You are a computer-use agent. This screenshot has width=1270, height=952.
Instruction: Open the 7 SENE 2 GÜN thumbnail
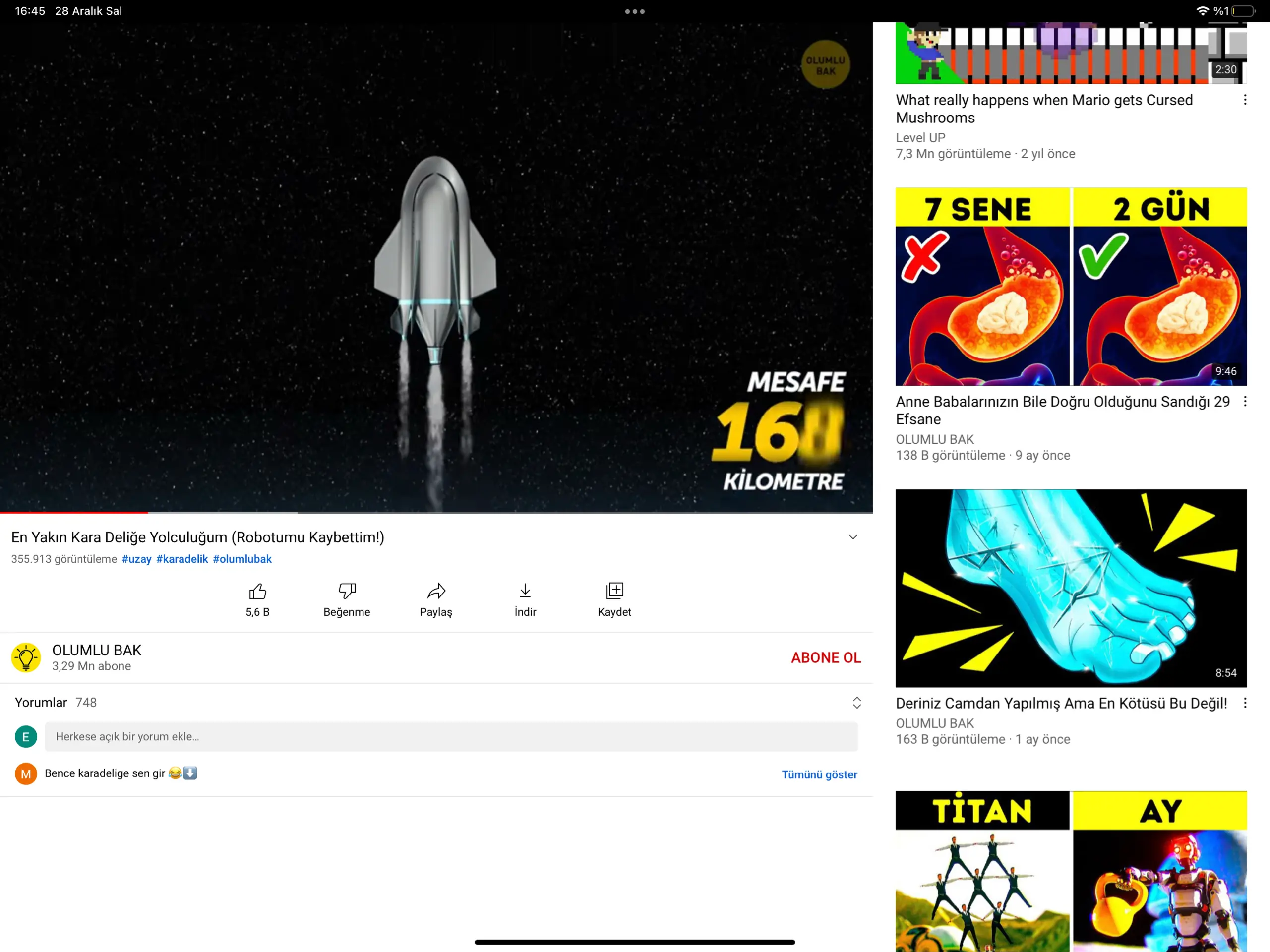pos(1071,287)
